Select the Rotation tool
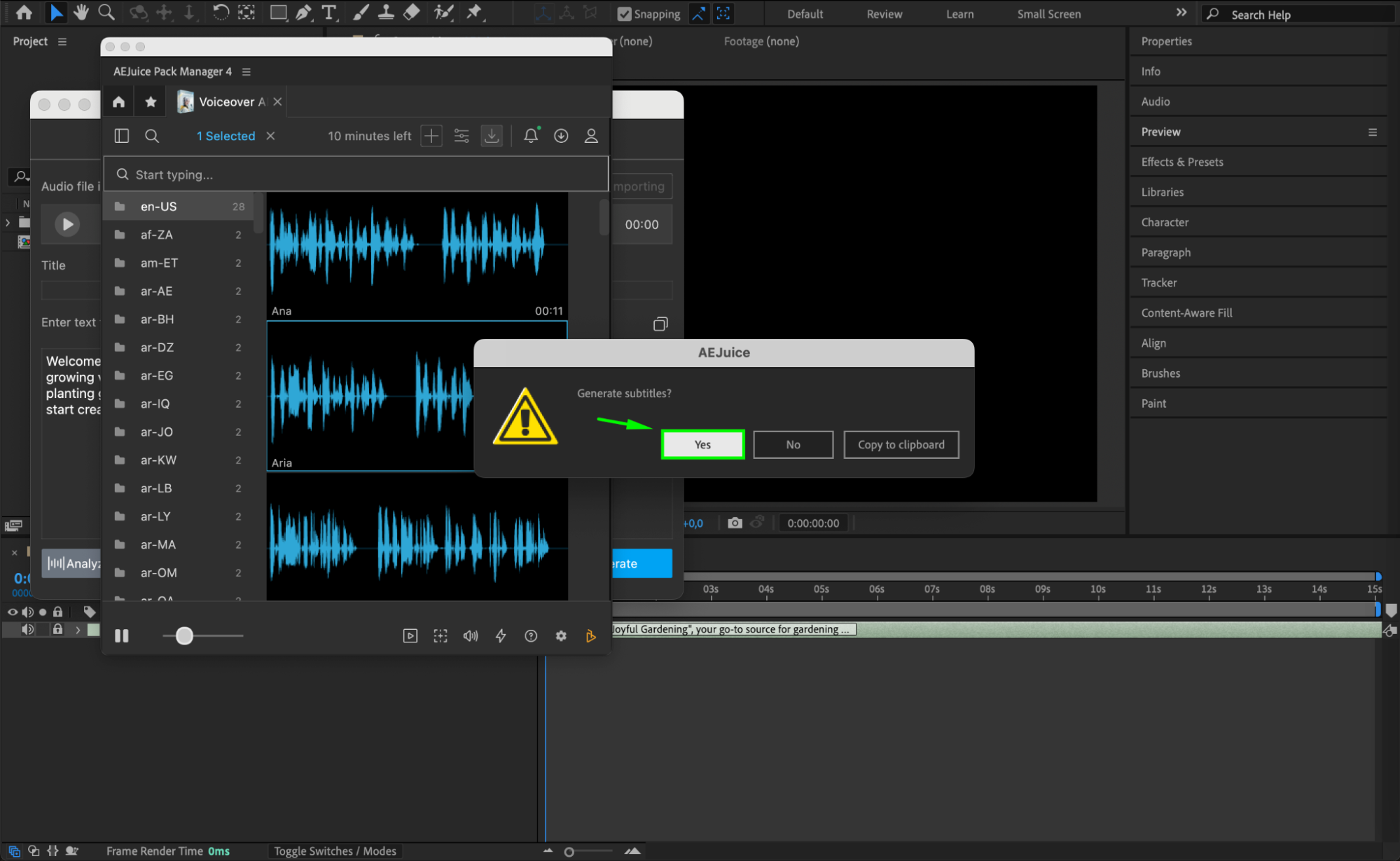 coord(221,12)
